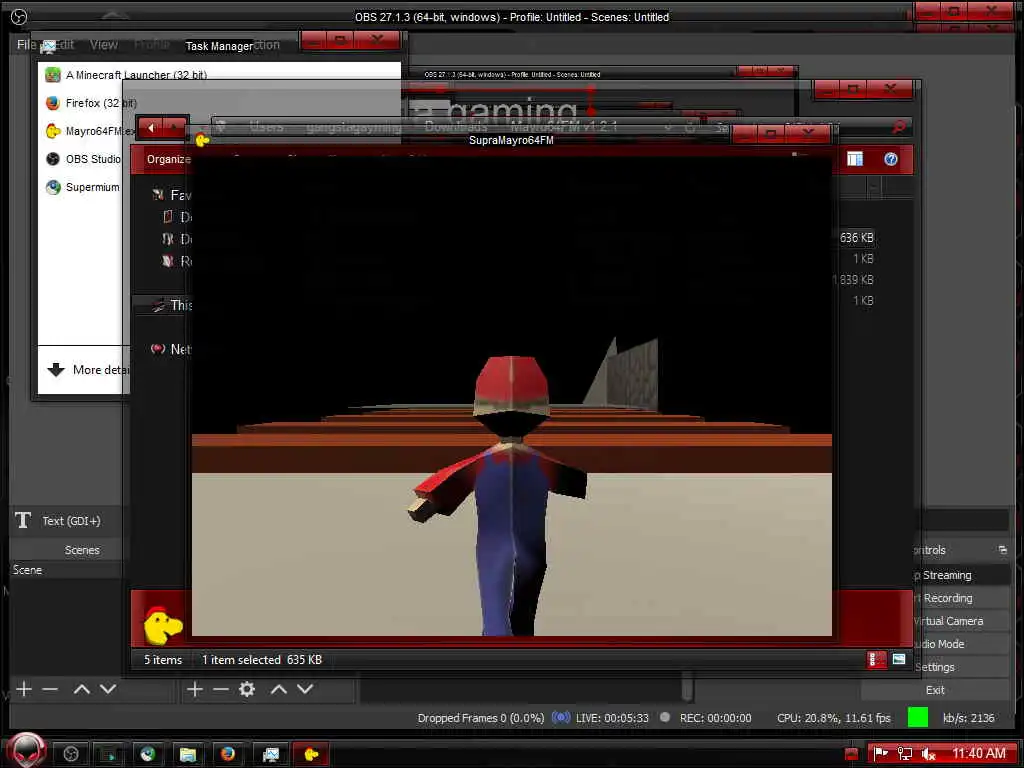The image size is (1024, 768).
Task: Click the green stream status square in OBS
Action: pos(918,717)
